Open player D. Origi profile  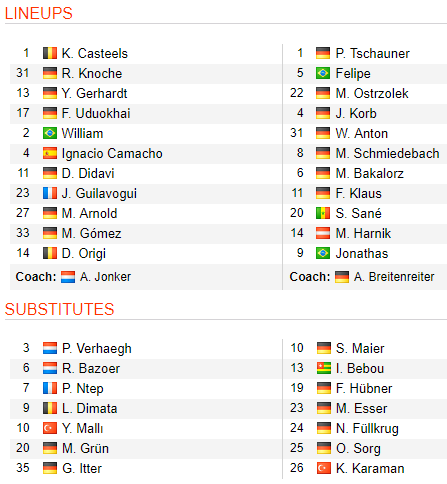point(84,253)
